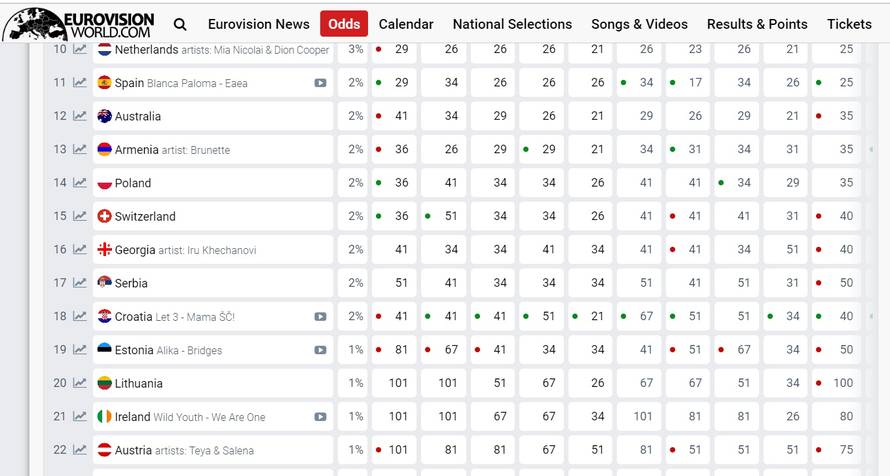Open the Calendar menu item
Image resolution: width=890 pixels, height=476 pixels.
pos(406,24)
